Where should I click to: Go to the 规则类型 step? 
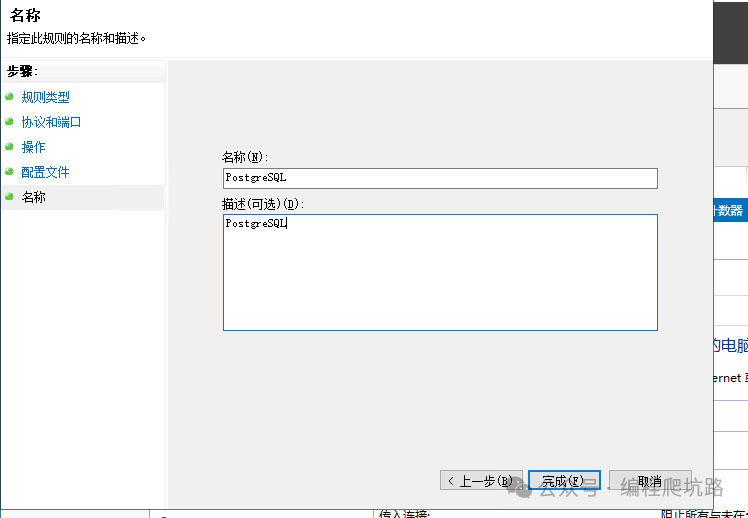coord(46,97)
